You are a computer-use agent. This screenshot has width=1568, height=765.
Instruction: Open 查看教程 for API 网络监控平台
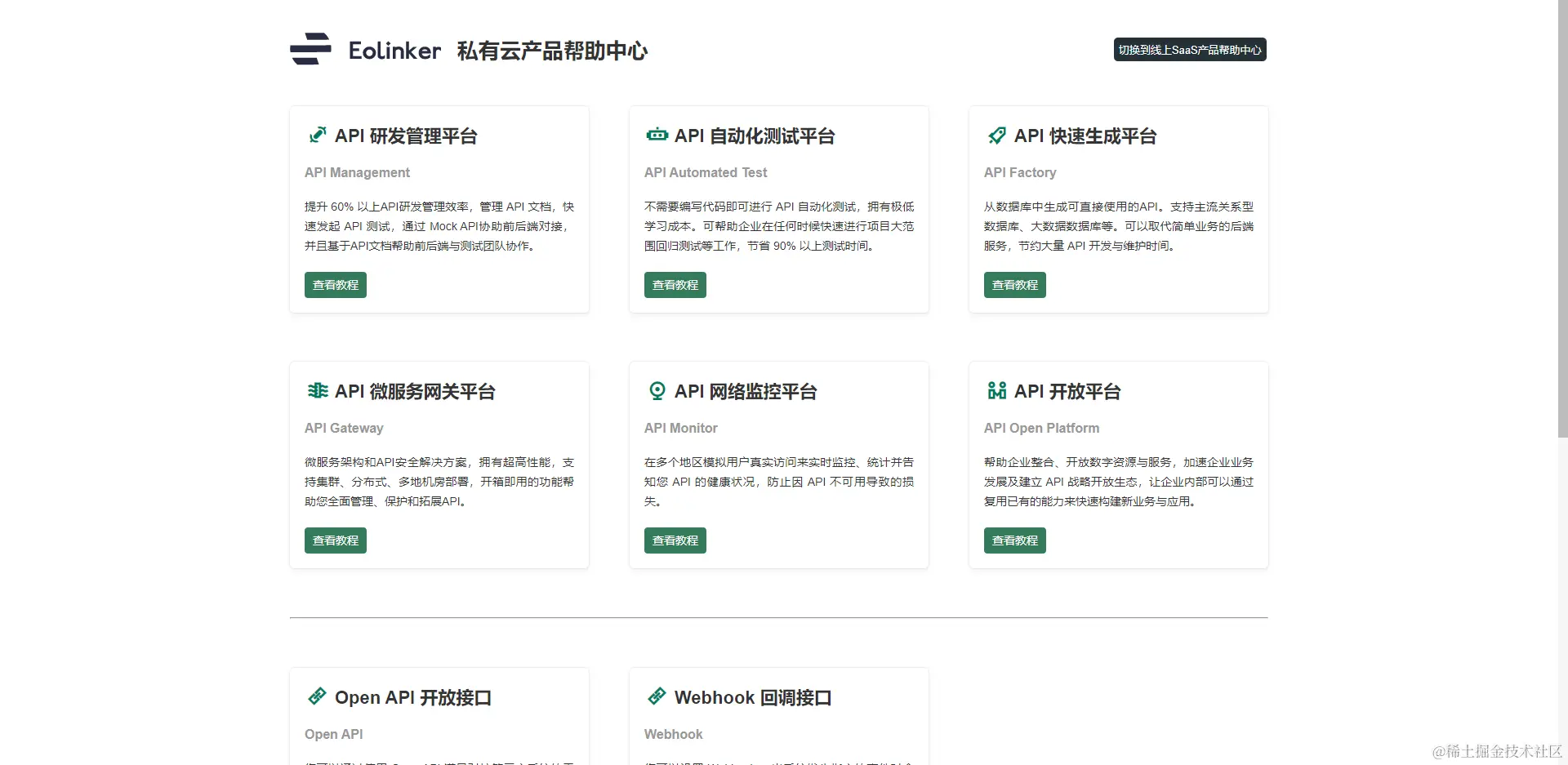click(675, 540)
